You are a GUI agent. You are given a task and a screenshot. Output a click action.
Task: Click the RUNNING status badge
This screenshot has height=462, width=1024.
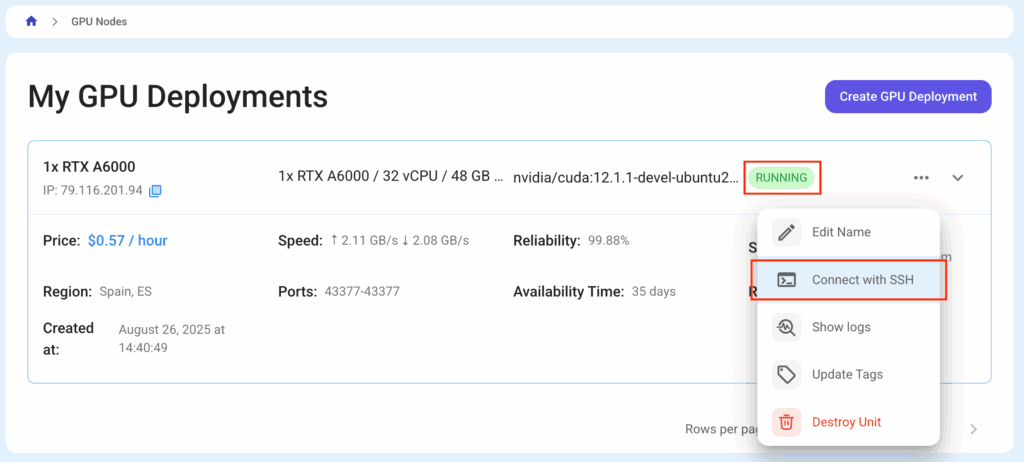pyautogui.click(x=781, y=178)
